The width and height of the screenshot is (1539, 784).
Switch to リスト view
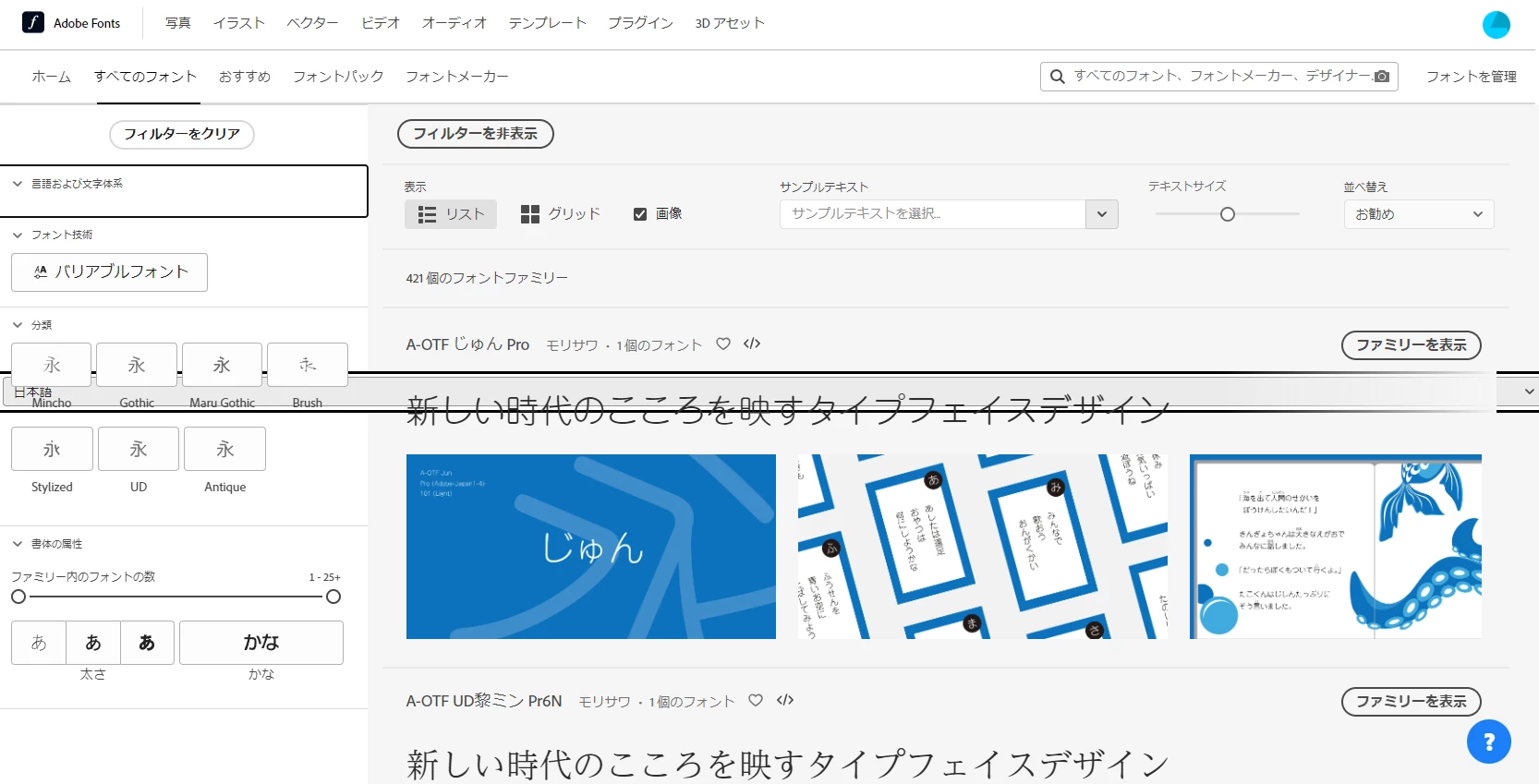(x=451, y=214)
